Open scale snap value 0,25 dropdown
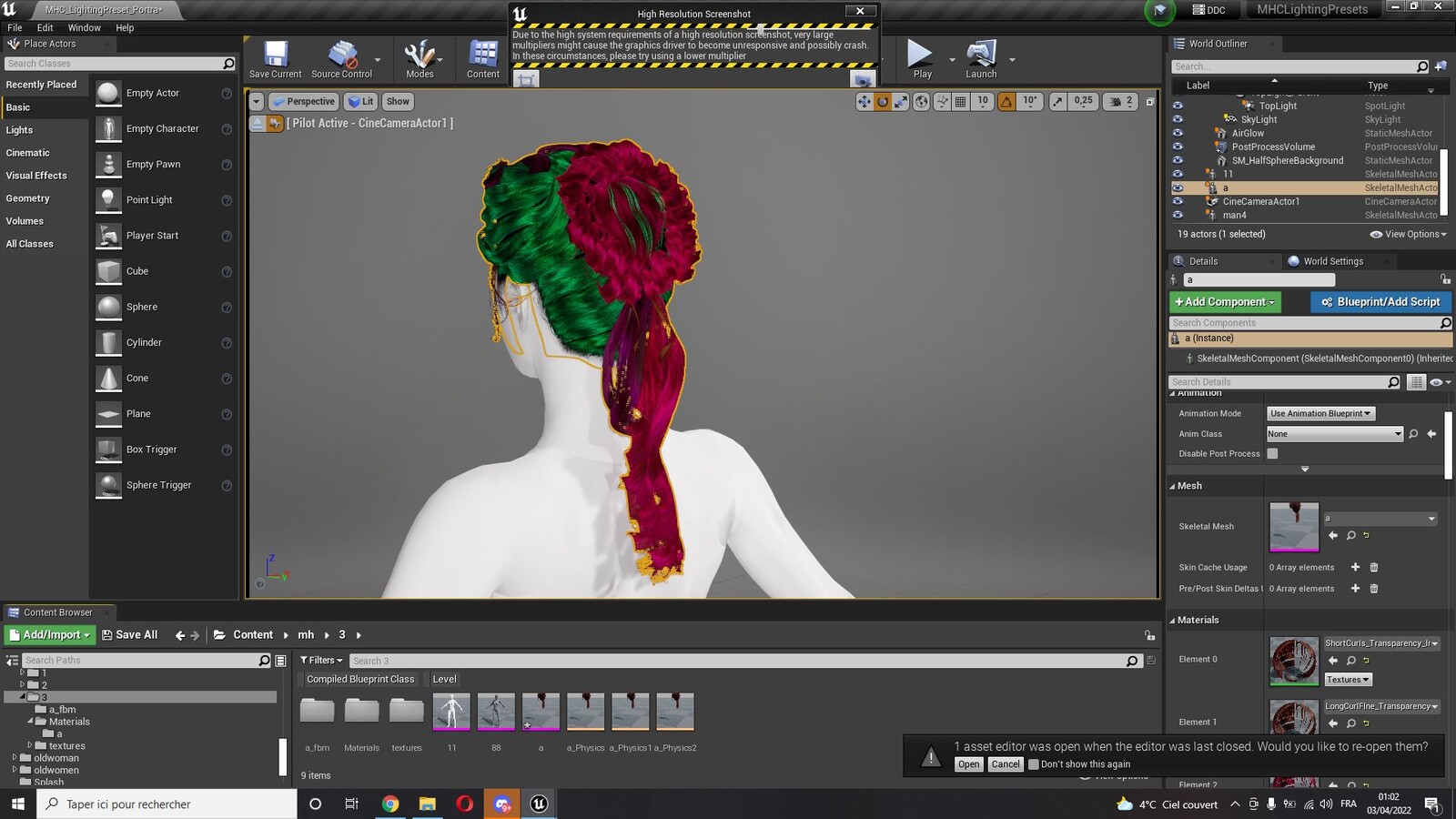This screenshot has width=1456, height=819. point(1083,102)
